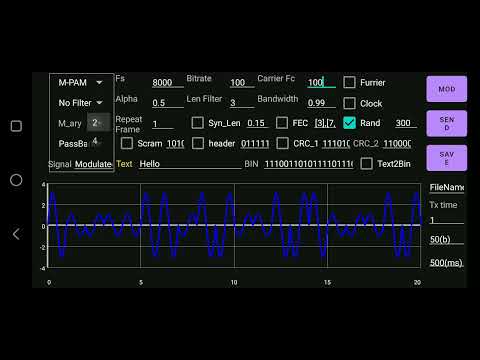Enable the Clock checkbox

349,103
